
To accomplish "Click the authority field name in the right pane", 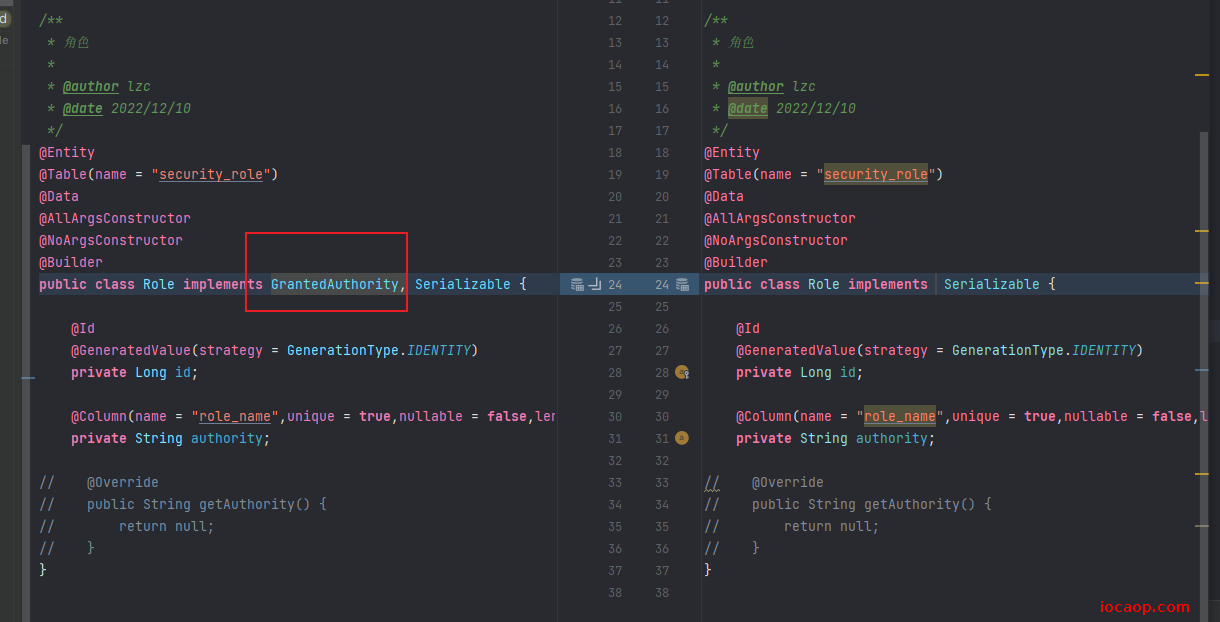I will [892, 439].
